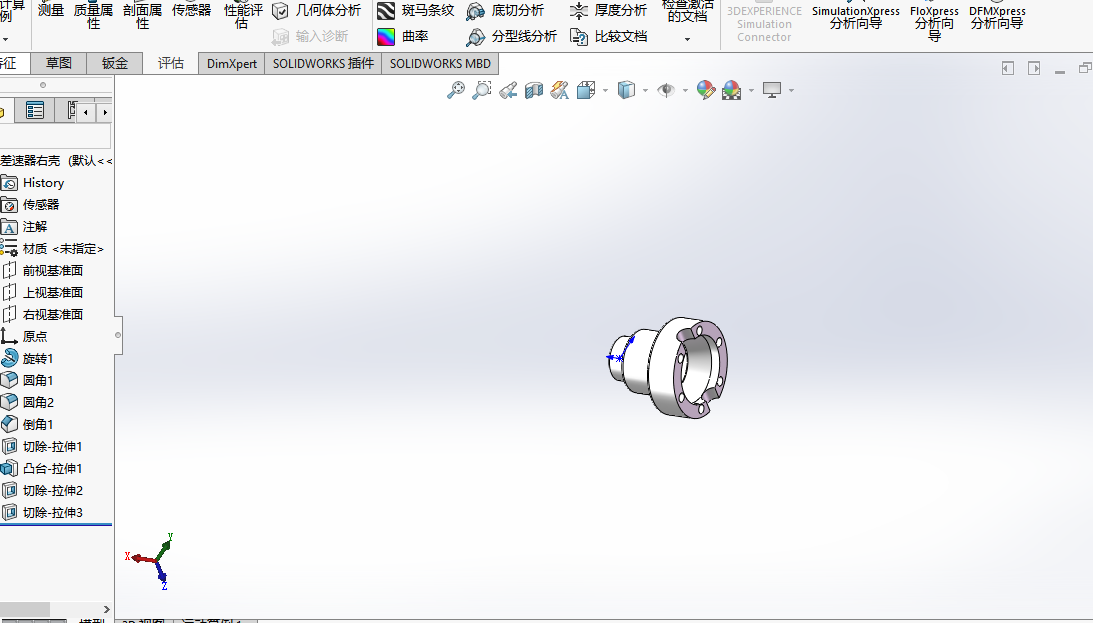Open the 几何体分析 geometry analysis
The width and height of the screenshot is (1093, 623).
point(316,10)
